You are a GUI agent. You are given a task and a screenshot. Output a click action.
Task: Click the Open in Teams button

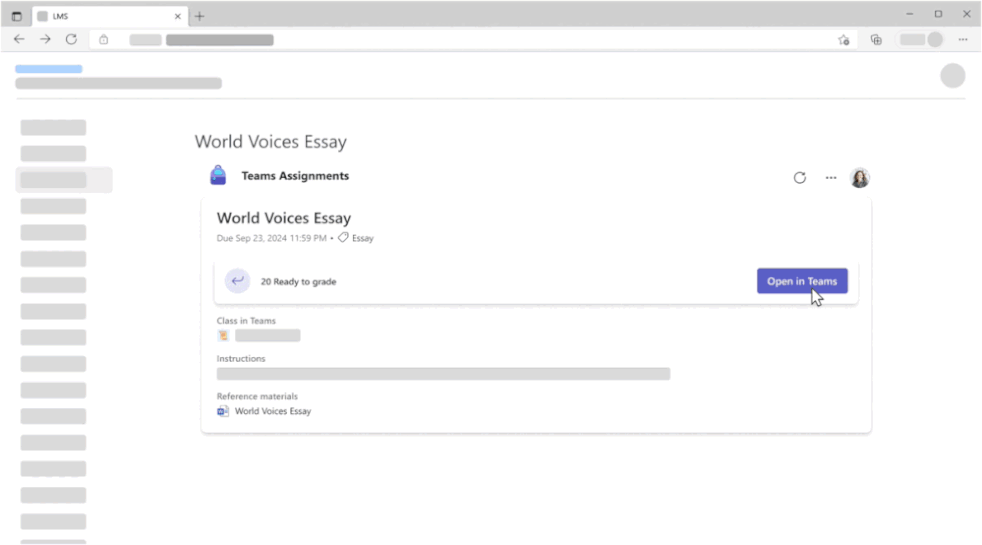(x=802, y=281)
